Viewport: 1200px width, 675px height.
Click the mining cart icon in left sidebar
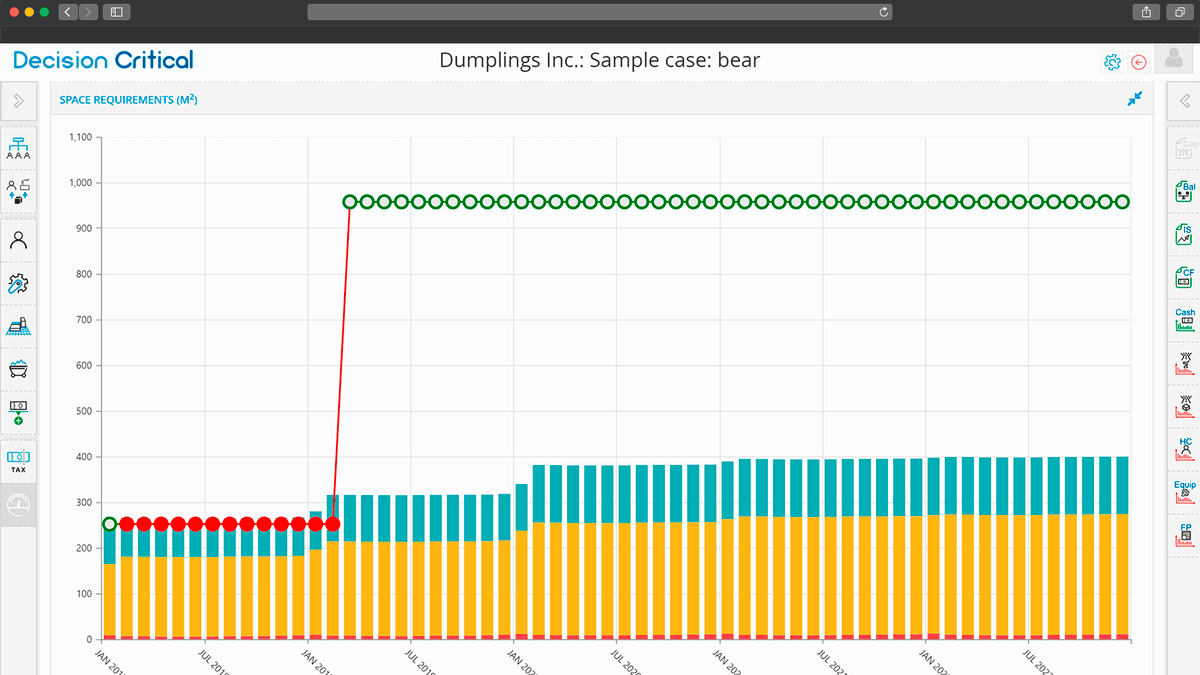coord(18,369)
